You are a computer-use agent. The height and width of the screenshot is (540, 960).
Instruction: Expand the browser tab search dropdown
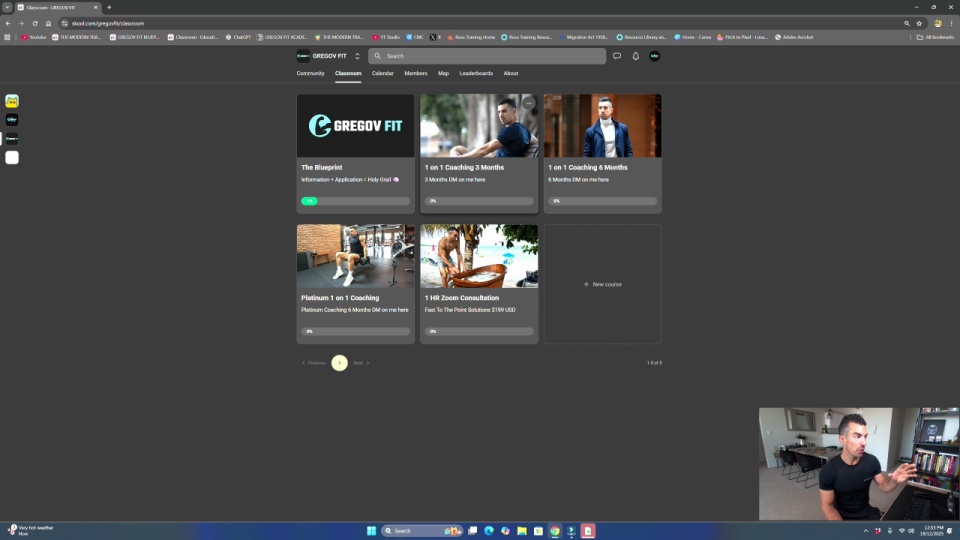click(x=7, y=7)
